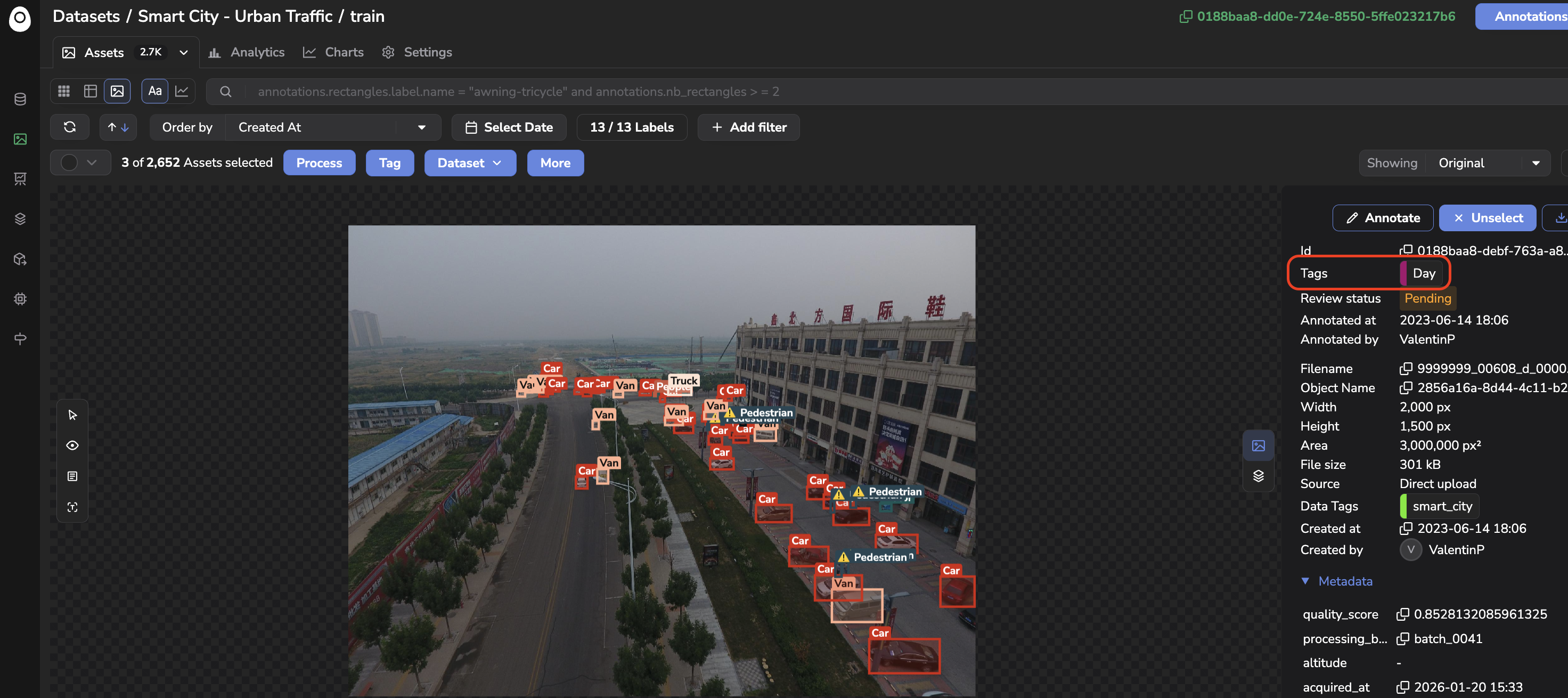
Task: Toggle the select-all assets circle checkbox
Action: click(69, 163)
